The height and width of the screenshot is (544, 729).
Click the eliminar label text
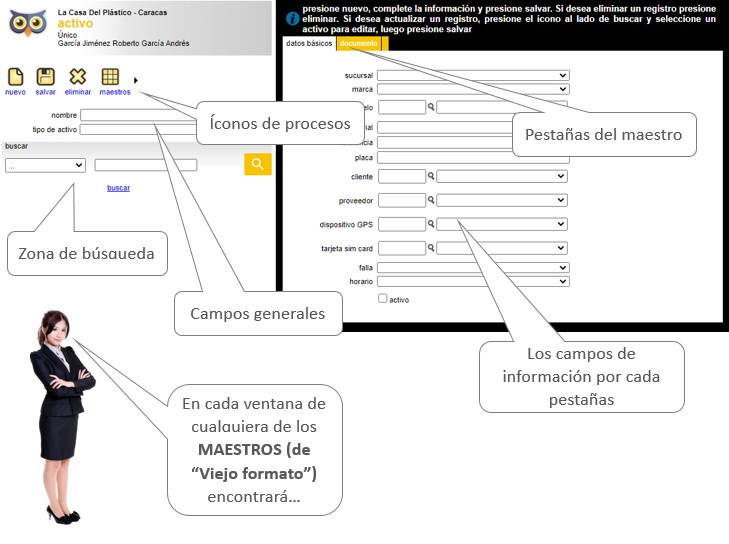(78, 92)
